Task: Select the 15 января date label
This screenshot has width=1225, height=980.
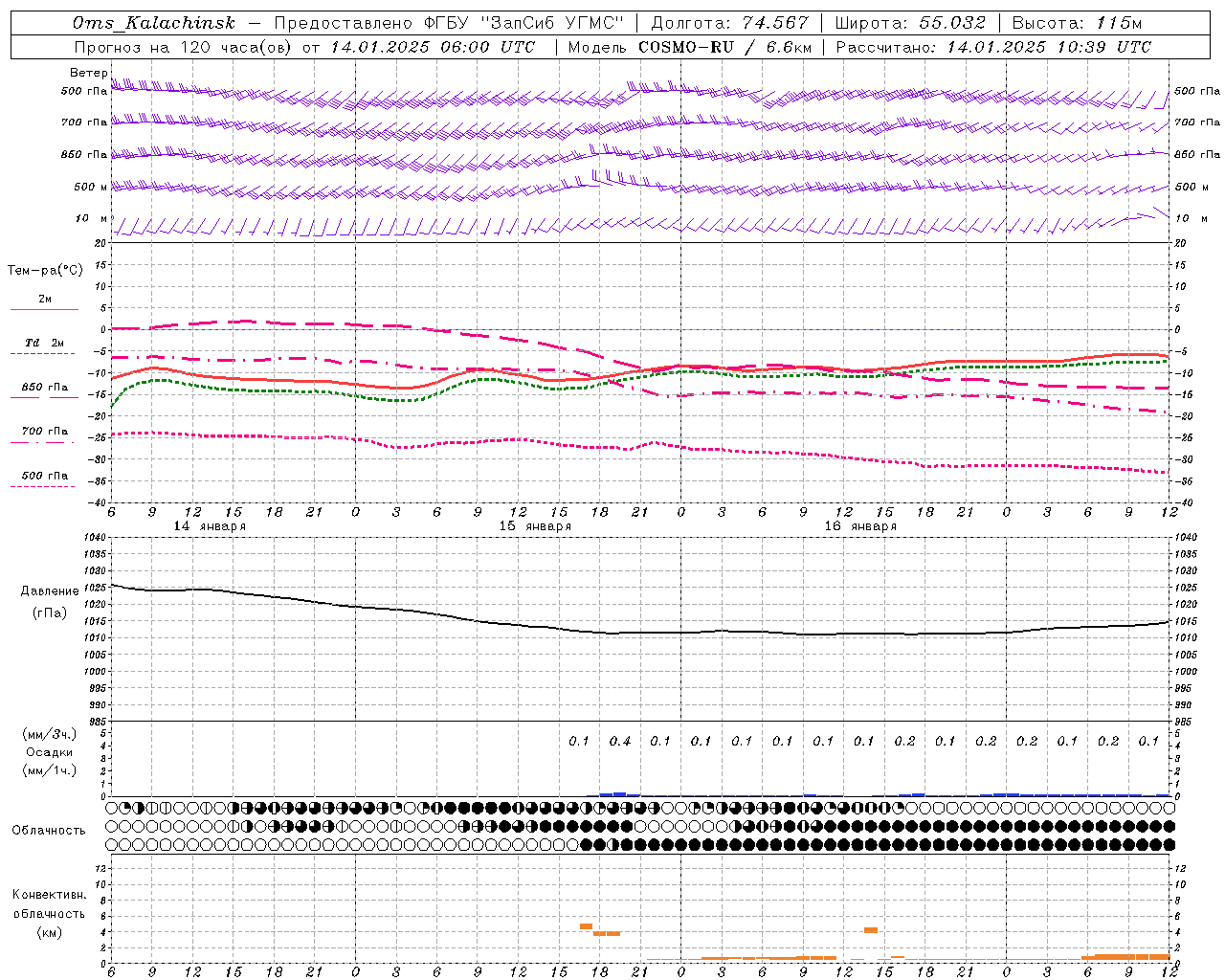Action: [x=535, y=526]
